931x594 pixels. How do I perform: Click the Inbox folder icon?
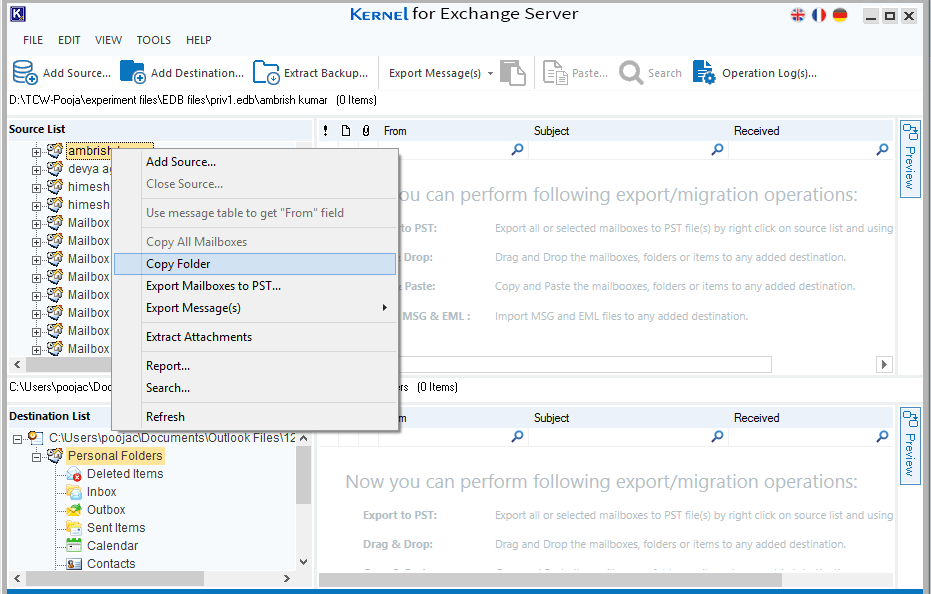(x=74, y=492)
